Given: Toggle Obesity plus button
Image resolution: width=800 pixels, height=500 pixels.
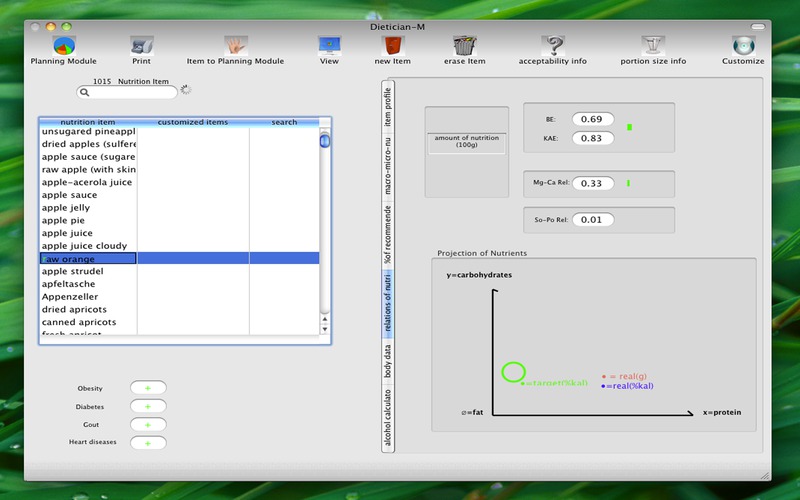Looking at the screenshot, I should [x=148, y=388].
